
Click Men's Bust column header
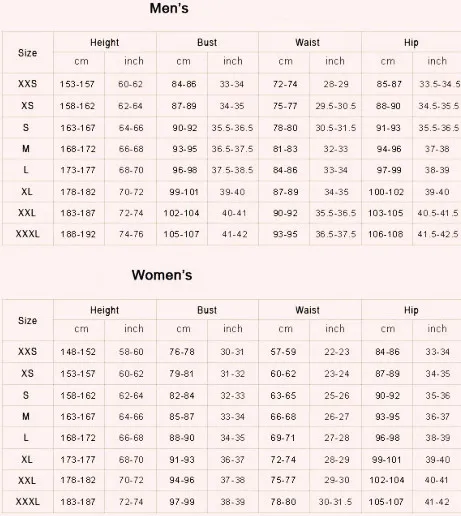tap(207, 42)
